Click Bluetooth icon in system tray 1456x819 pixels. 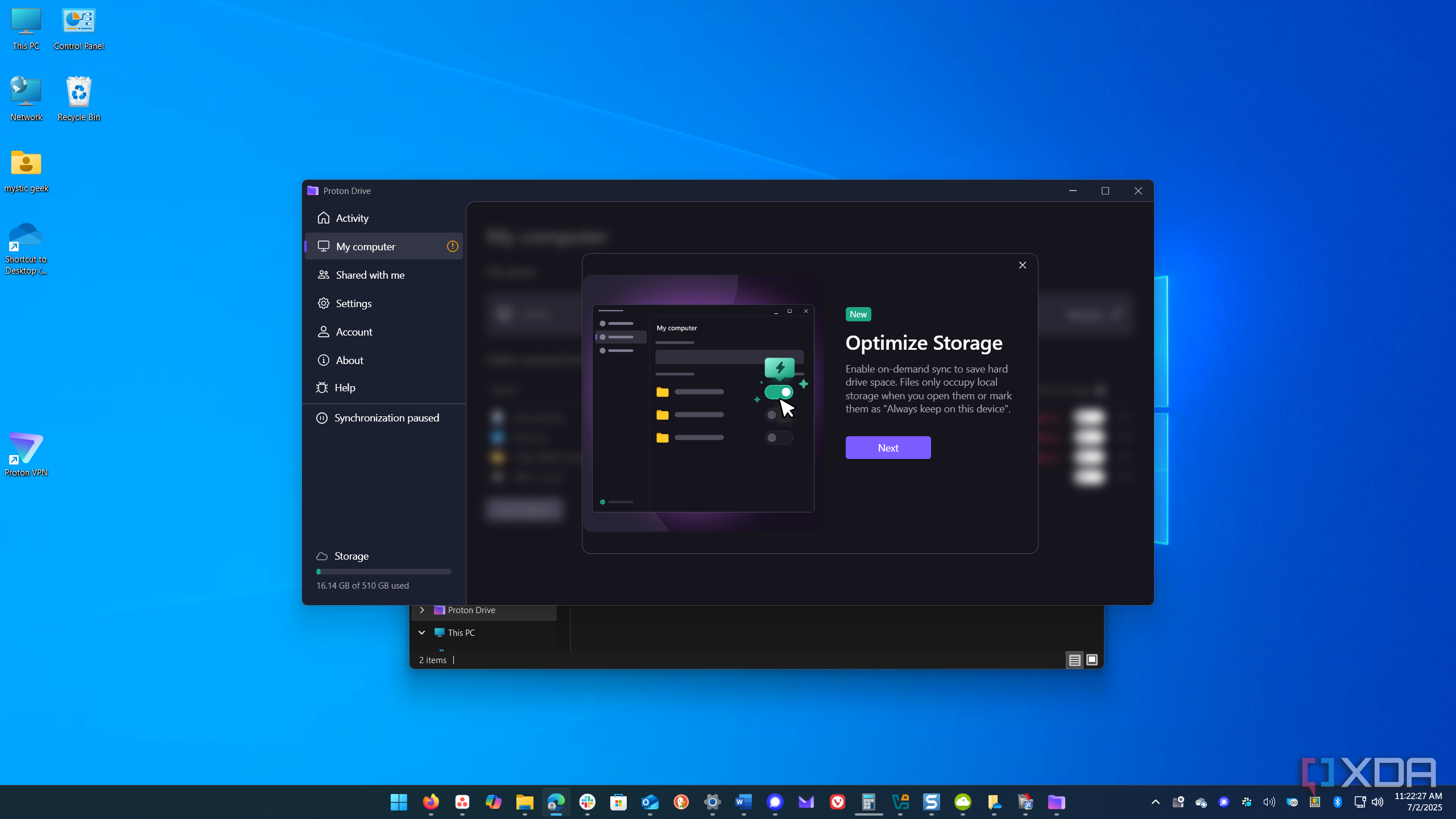1337,802
